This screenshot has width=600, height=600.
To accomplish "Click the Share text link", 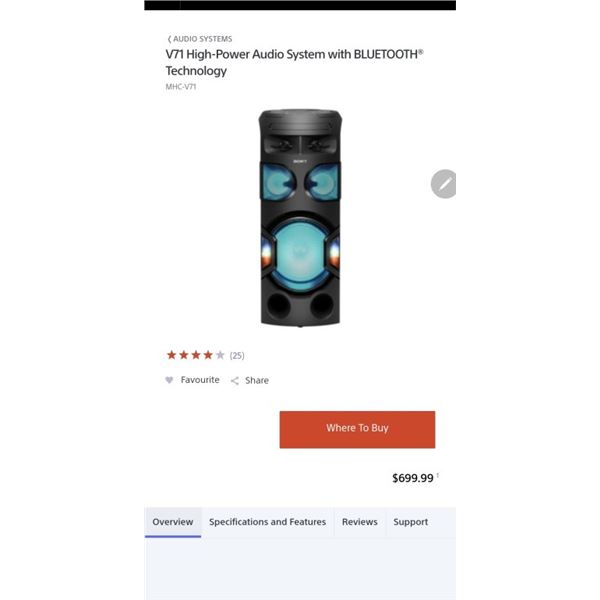I will point(257,380).
